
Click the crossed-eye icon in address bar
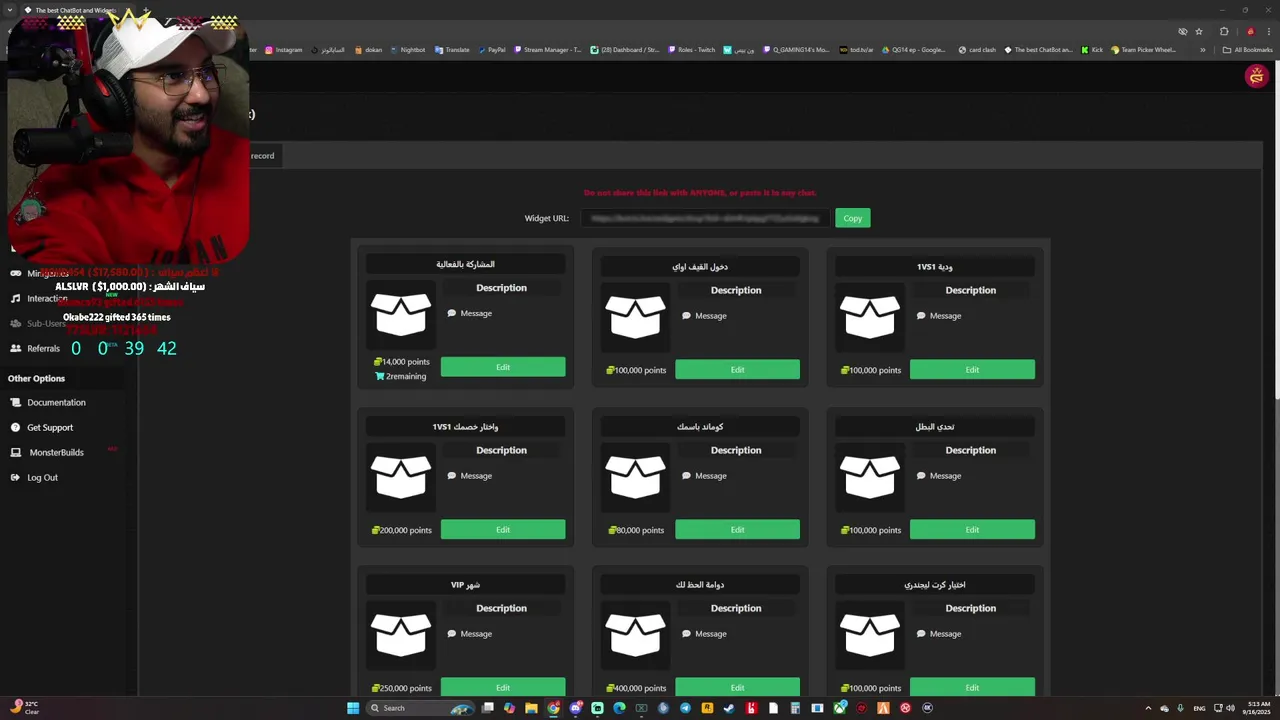[1183, 31]
